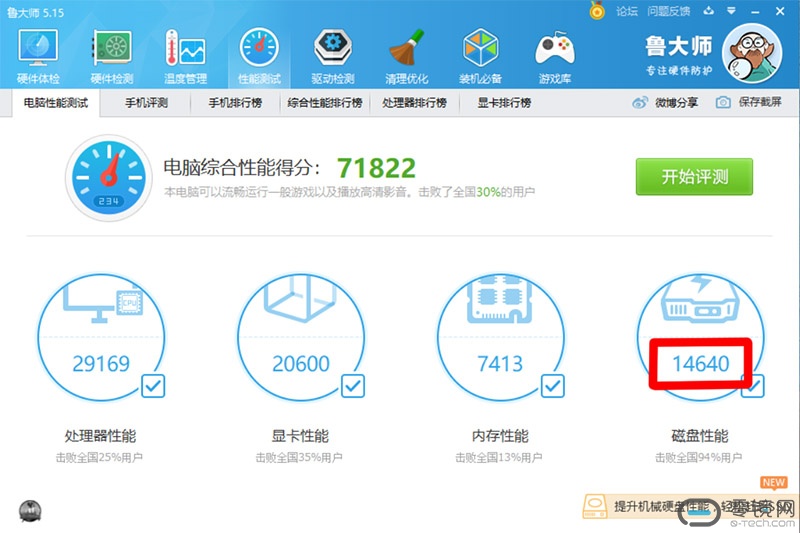Open the 论坛 forum link

coord(627,11)
